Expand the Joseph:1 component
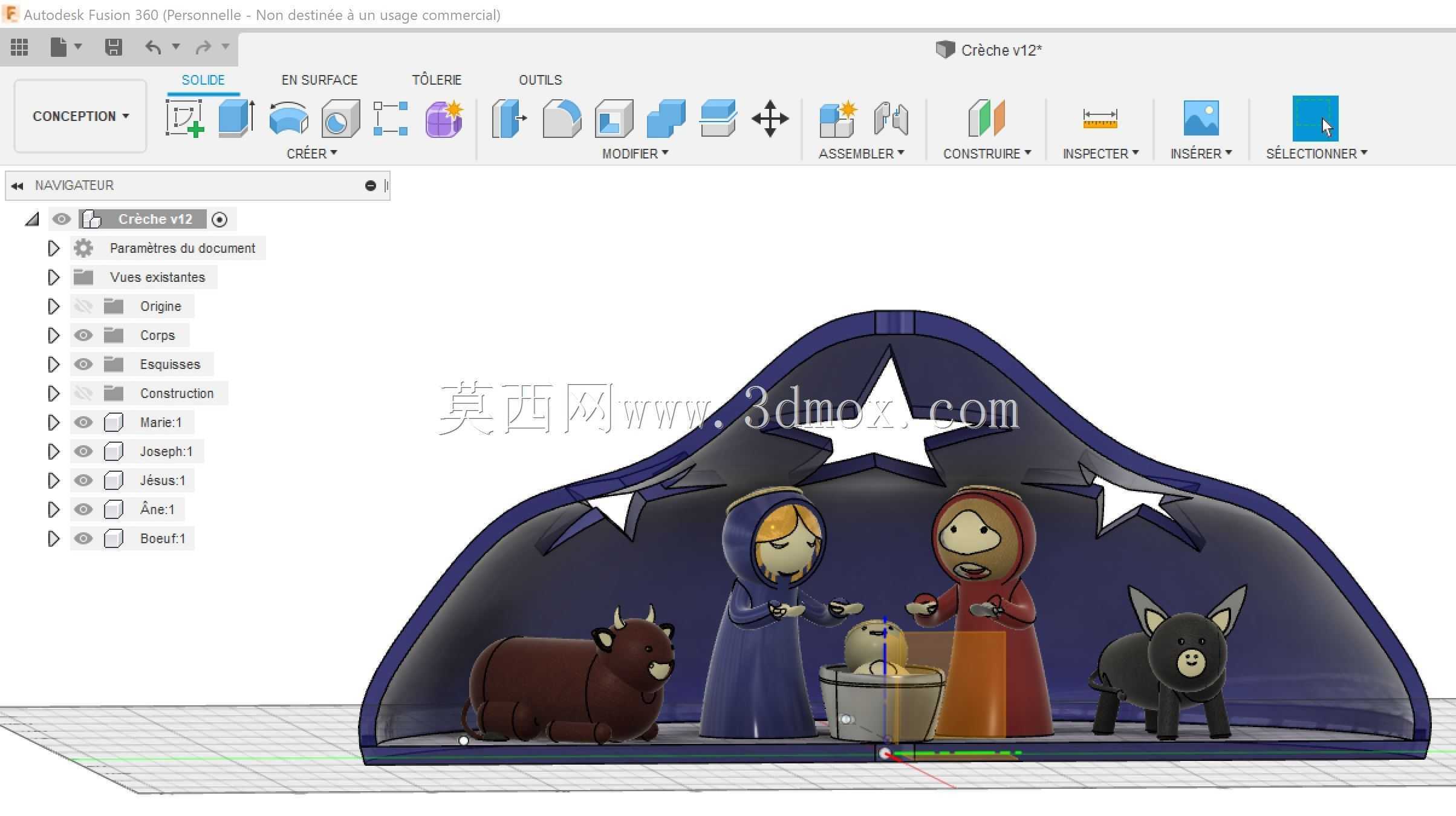1456x816 pixels. pos(54,451)
